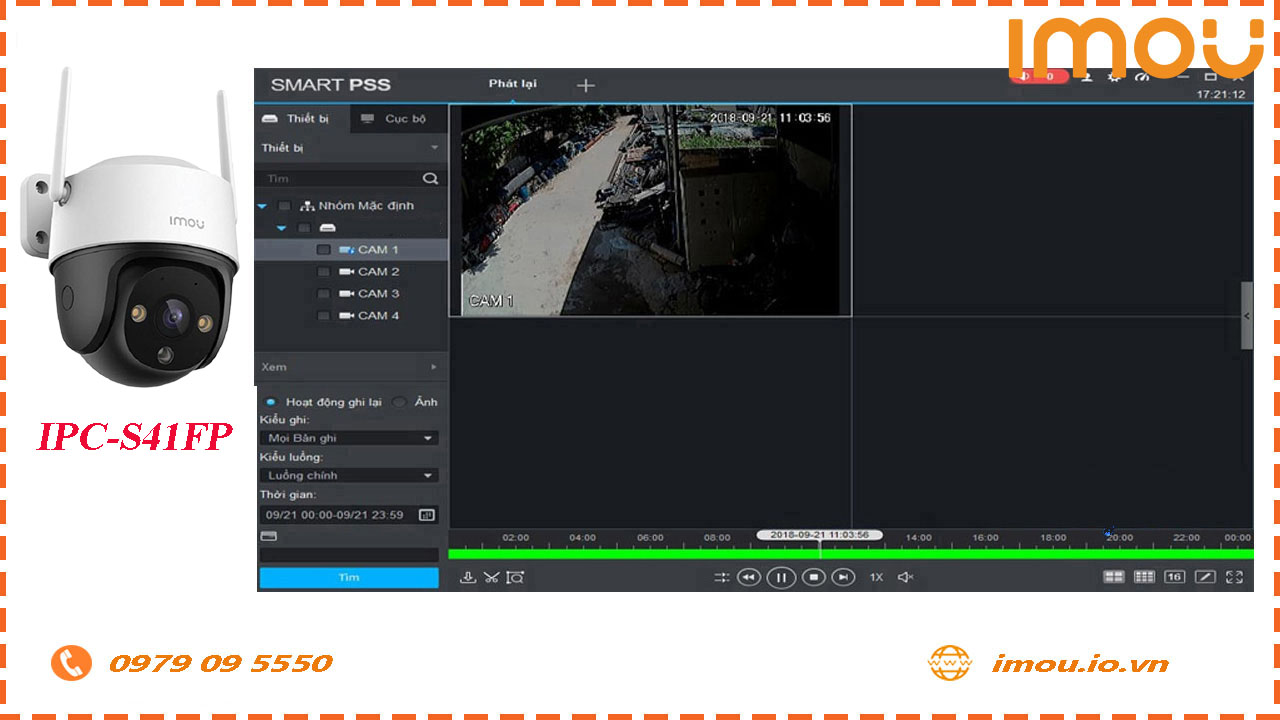Check the CAM 3 checkbox

click(323, 293)
